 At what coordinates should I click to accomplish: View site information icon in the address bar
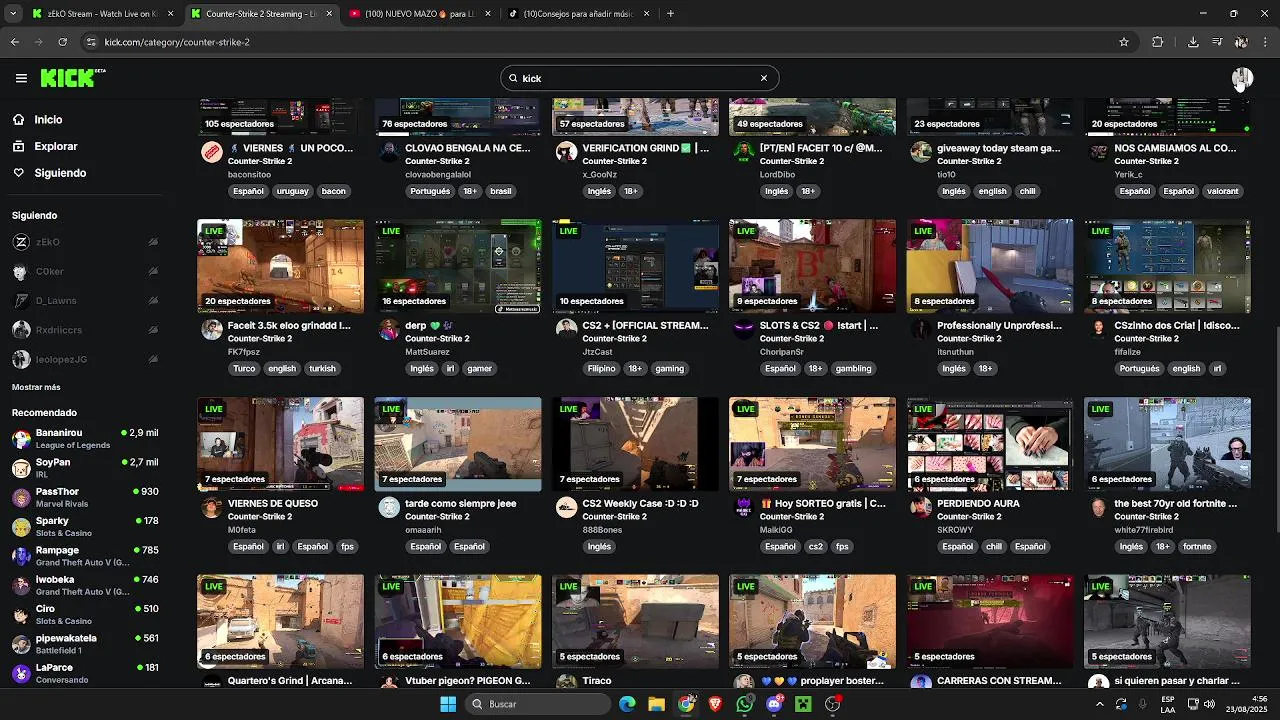coord(91,42)
